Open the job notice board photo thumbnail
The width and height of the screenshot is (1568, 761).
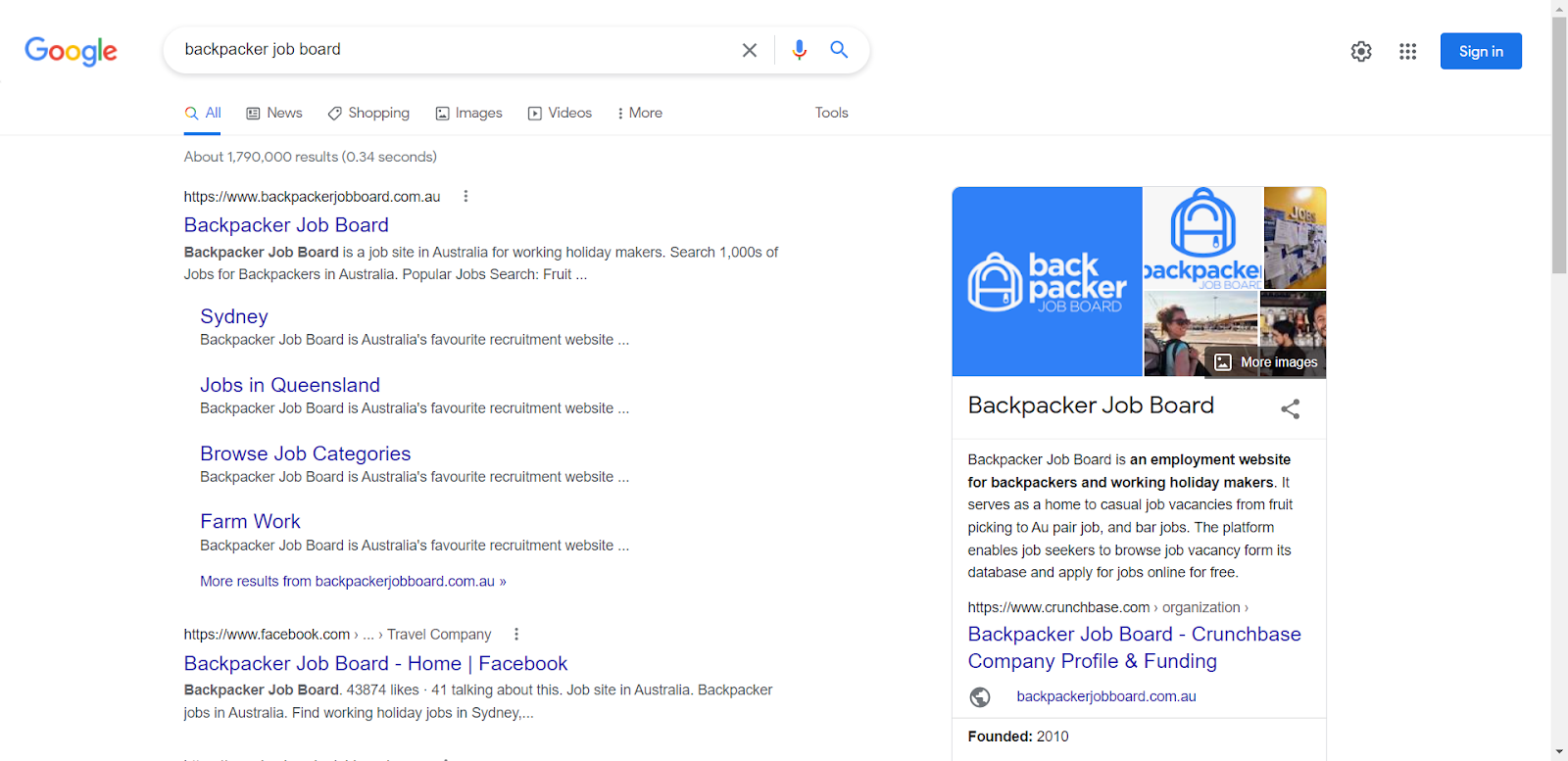click(1296, 238)
